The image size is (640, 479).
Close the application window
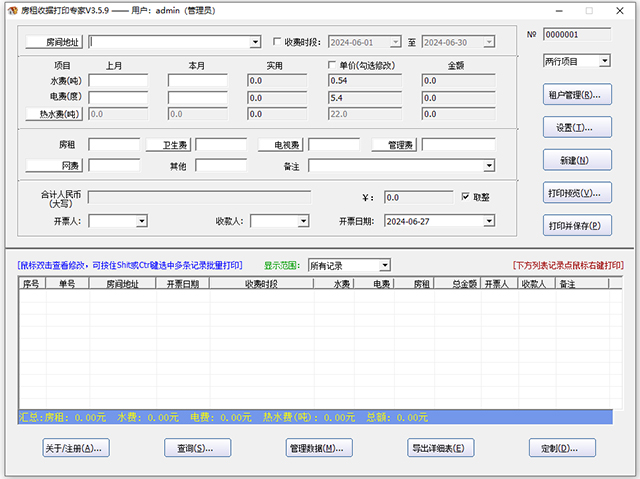620,11
